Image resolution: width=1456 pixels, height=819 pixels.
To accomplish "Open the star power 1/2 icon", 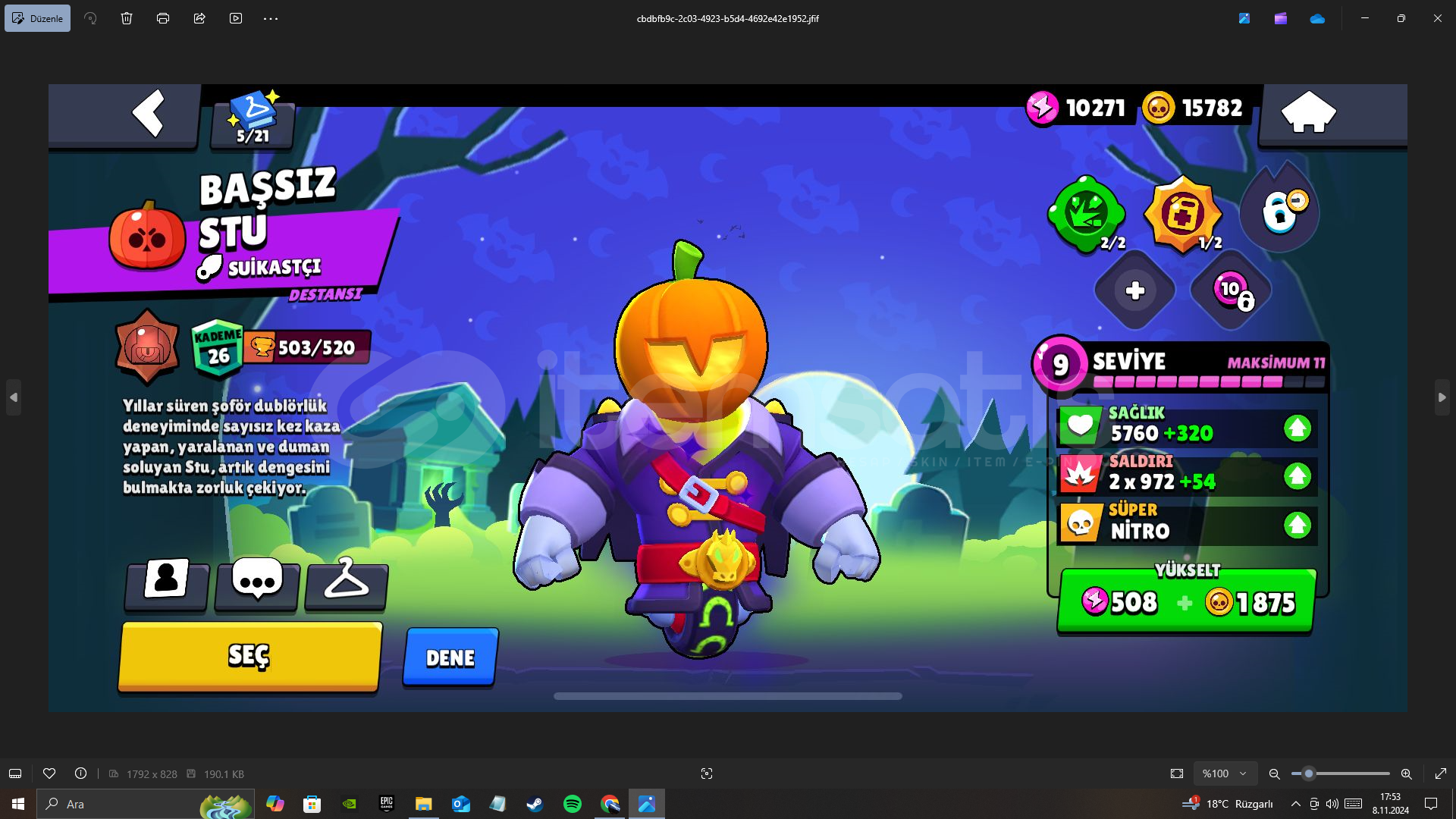I will (1183, 214).
